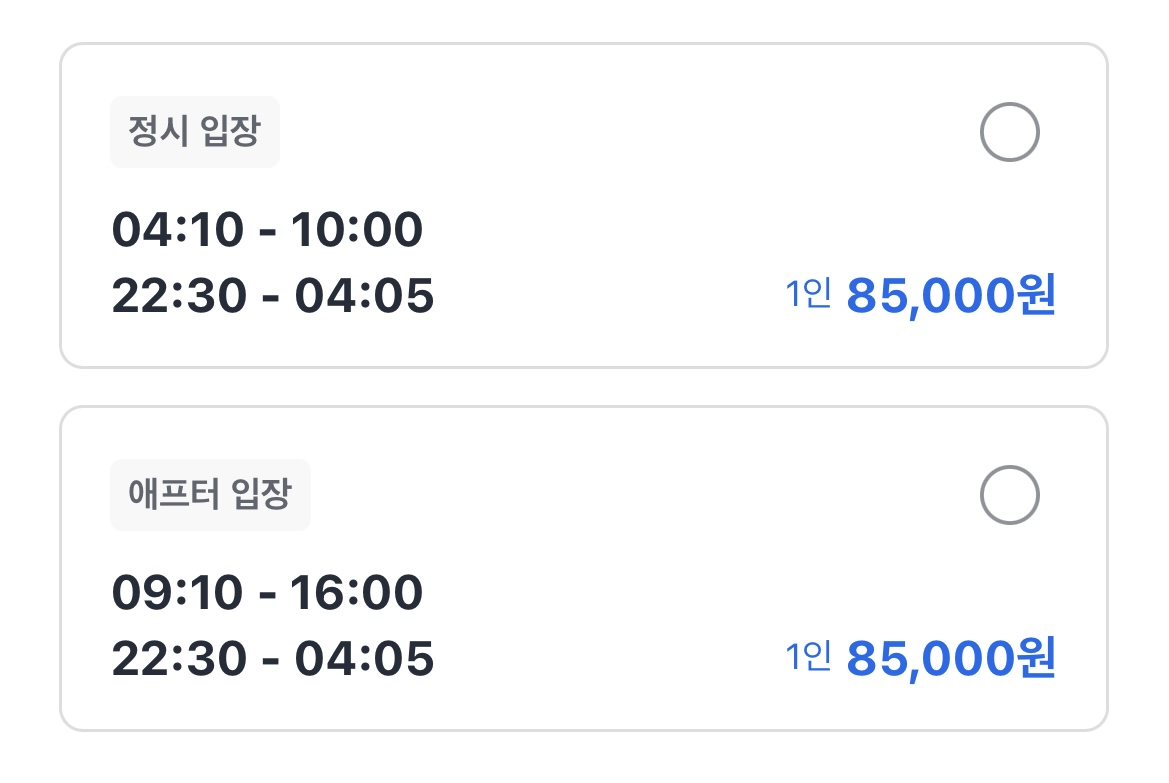1169x783 pixels.
Task: Click 22:30 - 04:05 in the 애프터 입장 card
Action: (272, 659)
